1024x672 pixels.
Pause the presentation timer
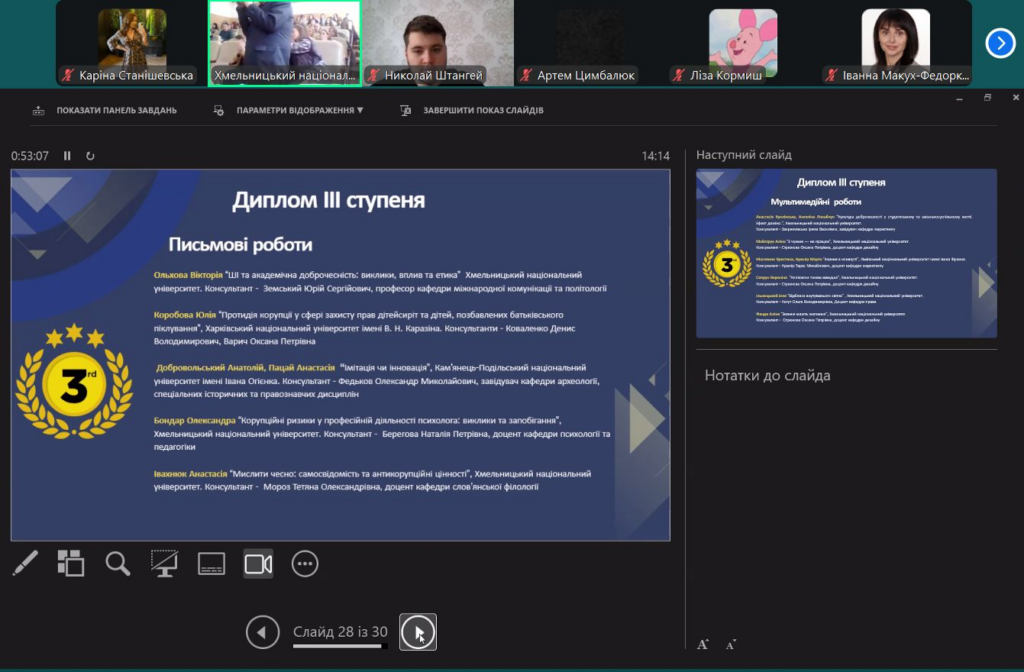tap(68, 156)
